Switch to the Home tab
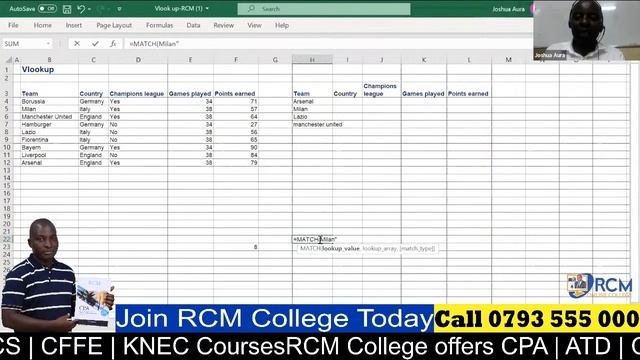Screen dimensions: 640x360 tap(42, 25)
